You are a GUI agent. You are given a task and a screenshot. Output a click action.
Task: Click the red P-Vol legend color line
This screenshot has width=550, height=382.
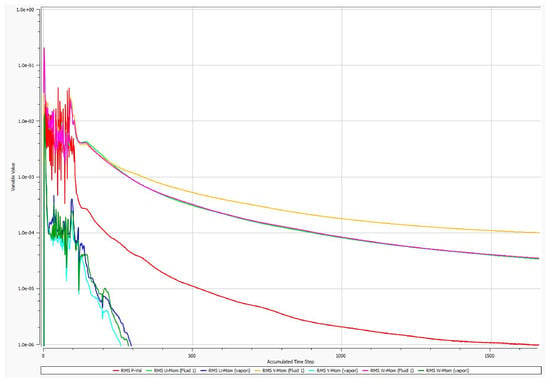(116, 370)
